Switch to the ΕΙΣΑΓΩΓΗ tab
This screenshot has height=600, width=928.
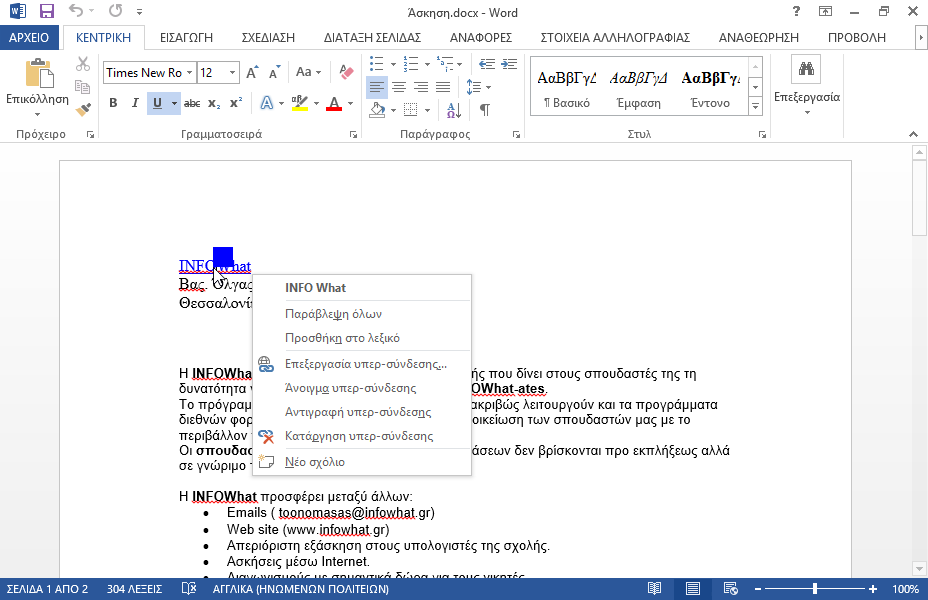[186, 37]
